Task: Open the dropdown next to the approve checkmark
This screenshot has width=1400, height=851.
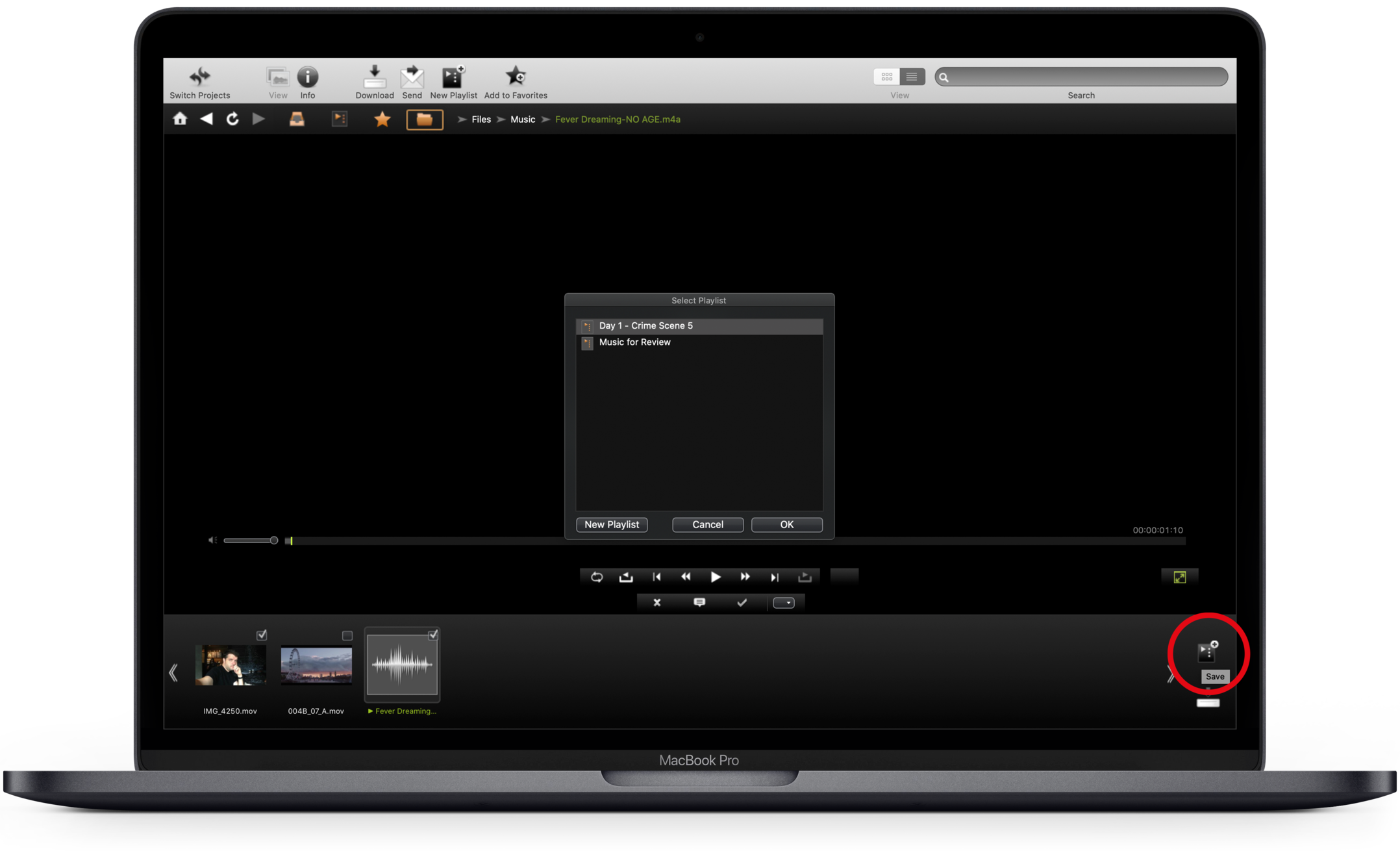Action: 784,603
